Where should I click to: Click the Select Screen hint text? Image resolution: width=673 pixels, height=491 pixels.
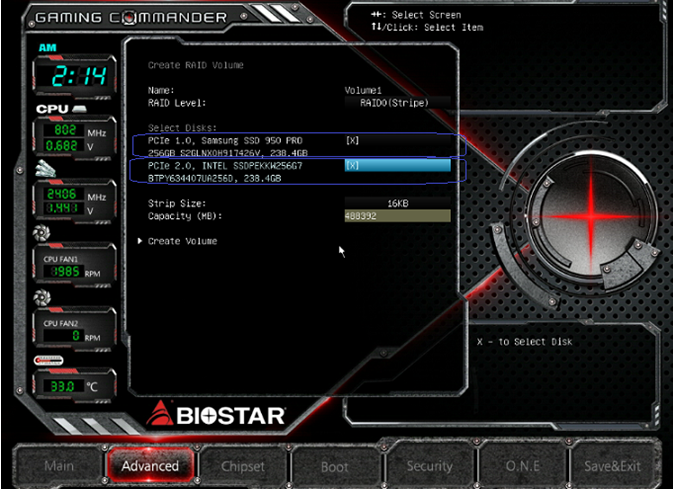pyautogui.click(x=416, y=15)
